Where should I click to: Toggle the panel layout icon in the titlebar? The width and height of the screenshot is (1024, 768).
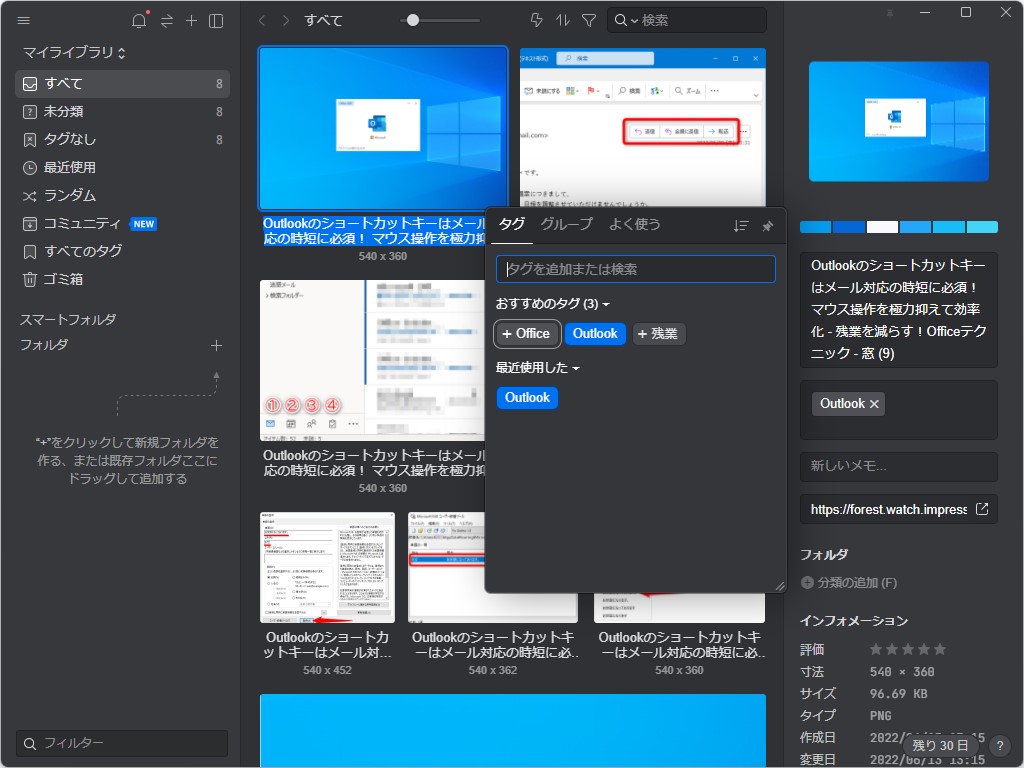[215, 20]
